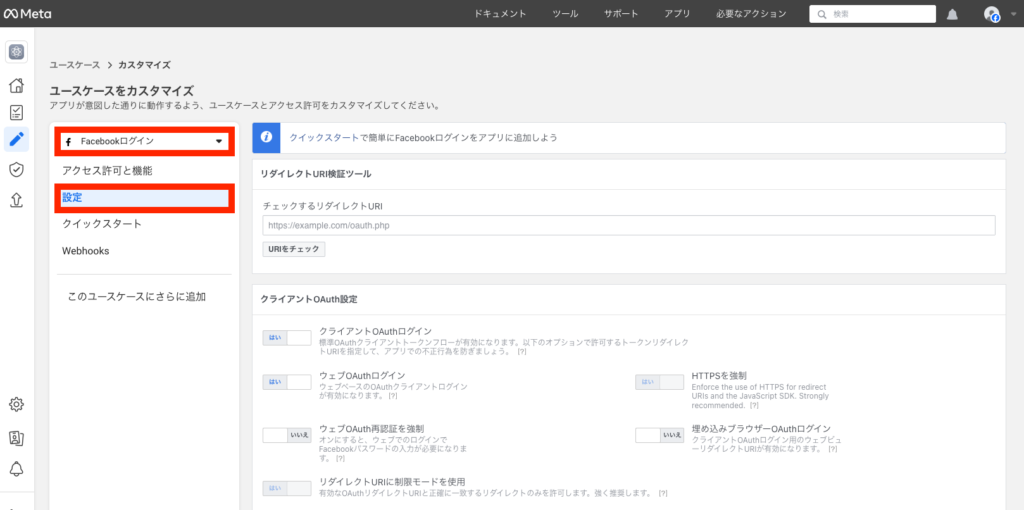The width and height of the screenshot is (1024, 510).
Task: Toggle the ウェブOAuth再認証を強制 switch
Action: point(287,435)
